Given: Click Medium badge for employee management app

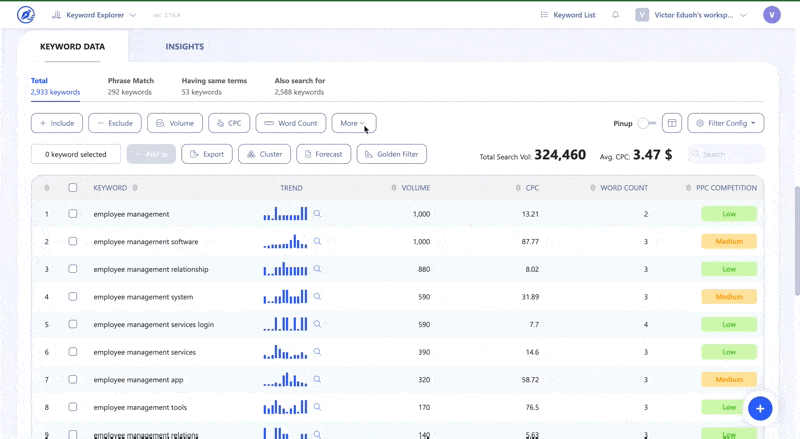Looking at the screenshot, I should pos(729,379).
